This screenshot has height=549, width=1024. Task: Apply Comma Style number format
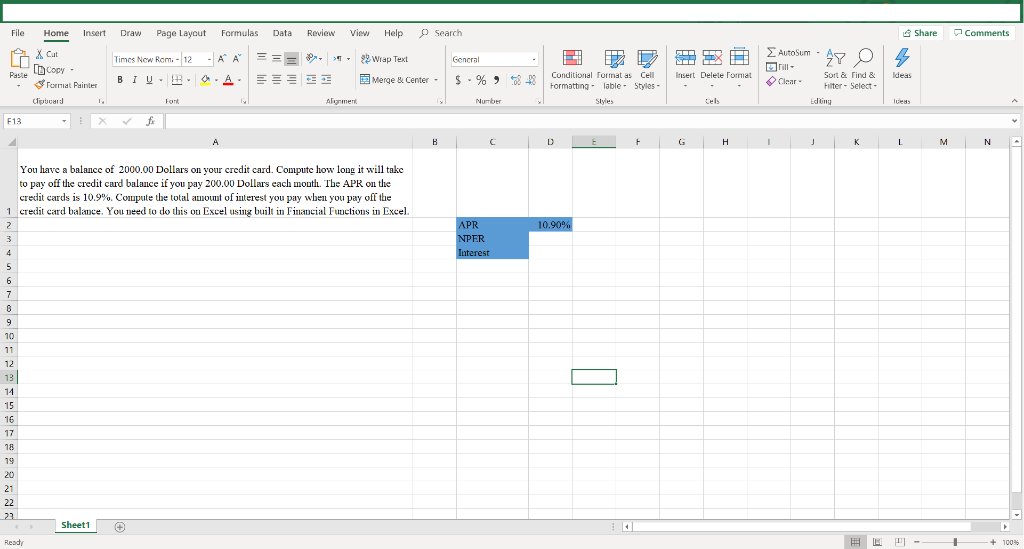[496, 80]
